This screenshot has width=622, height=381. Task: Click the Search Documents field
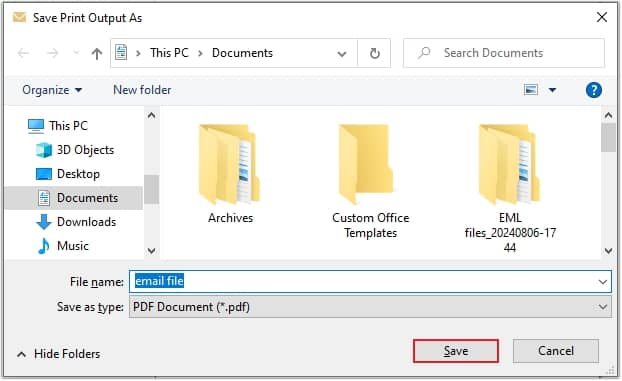pos(504,53)
